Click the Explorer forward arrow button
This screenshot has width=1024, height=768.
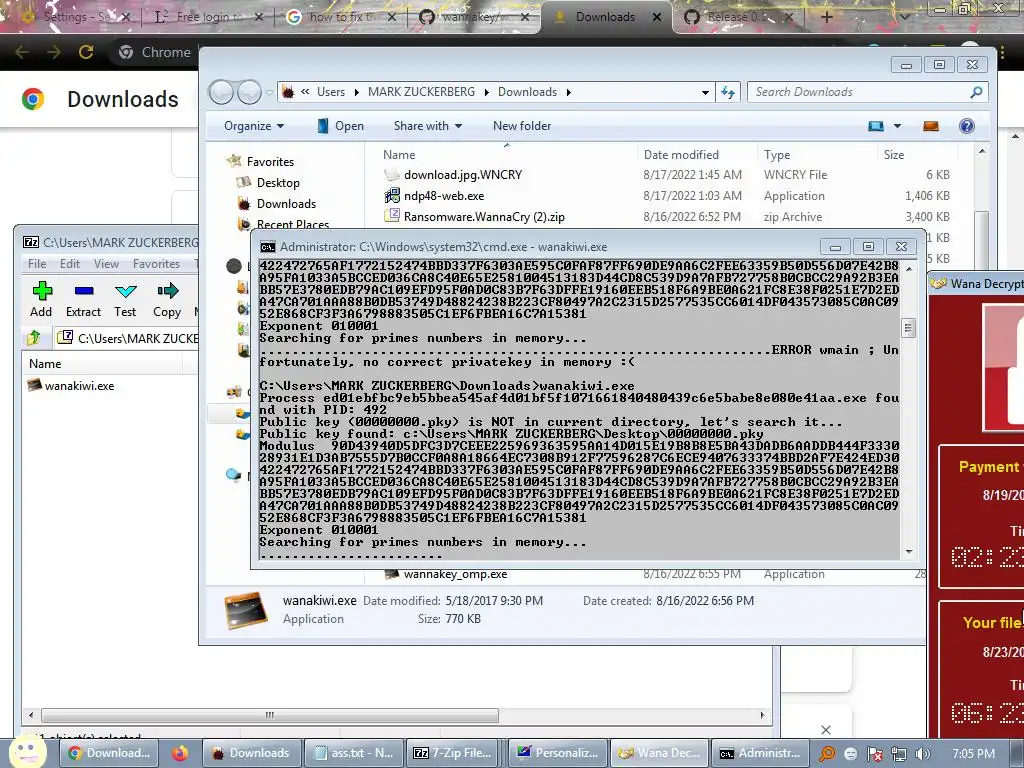coord(249,92)
